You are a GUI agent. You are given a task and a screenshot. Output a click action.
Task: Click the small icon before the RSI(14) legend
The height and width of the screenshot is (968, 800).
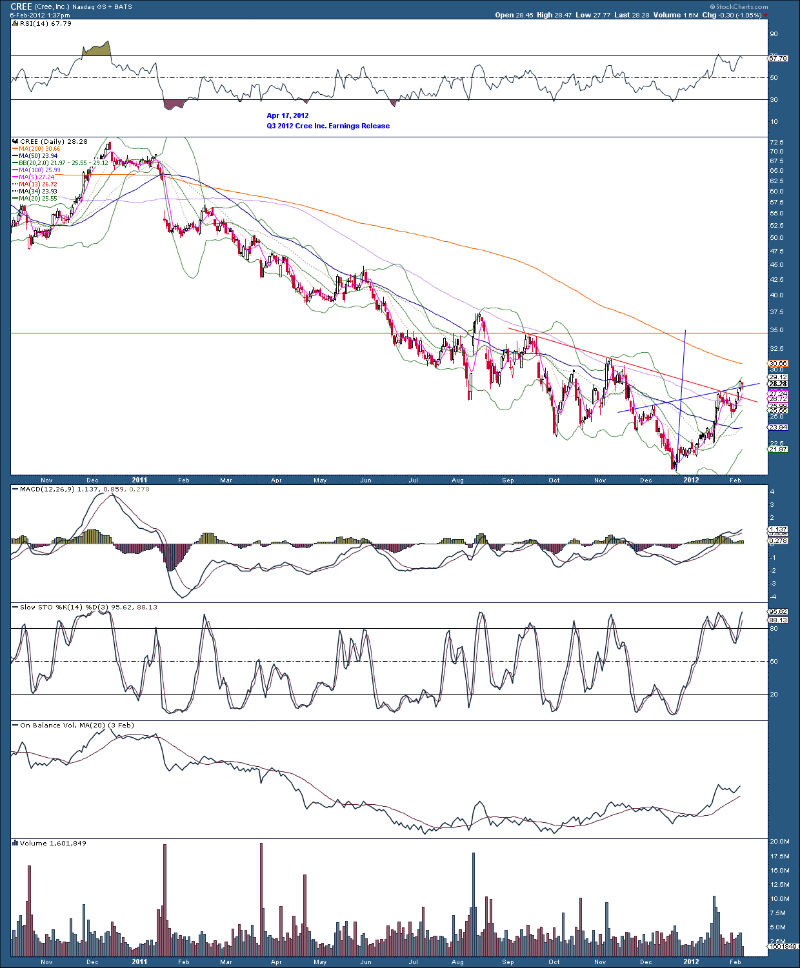[x=15, y=23]
